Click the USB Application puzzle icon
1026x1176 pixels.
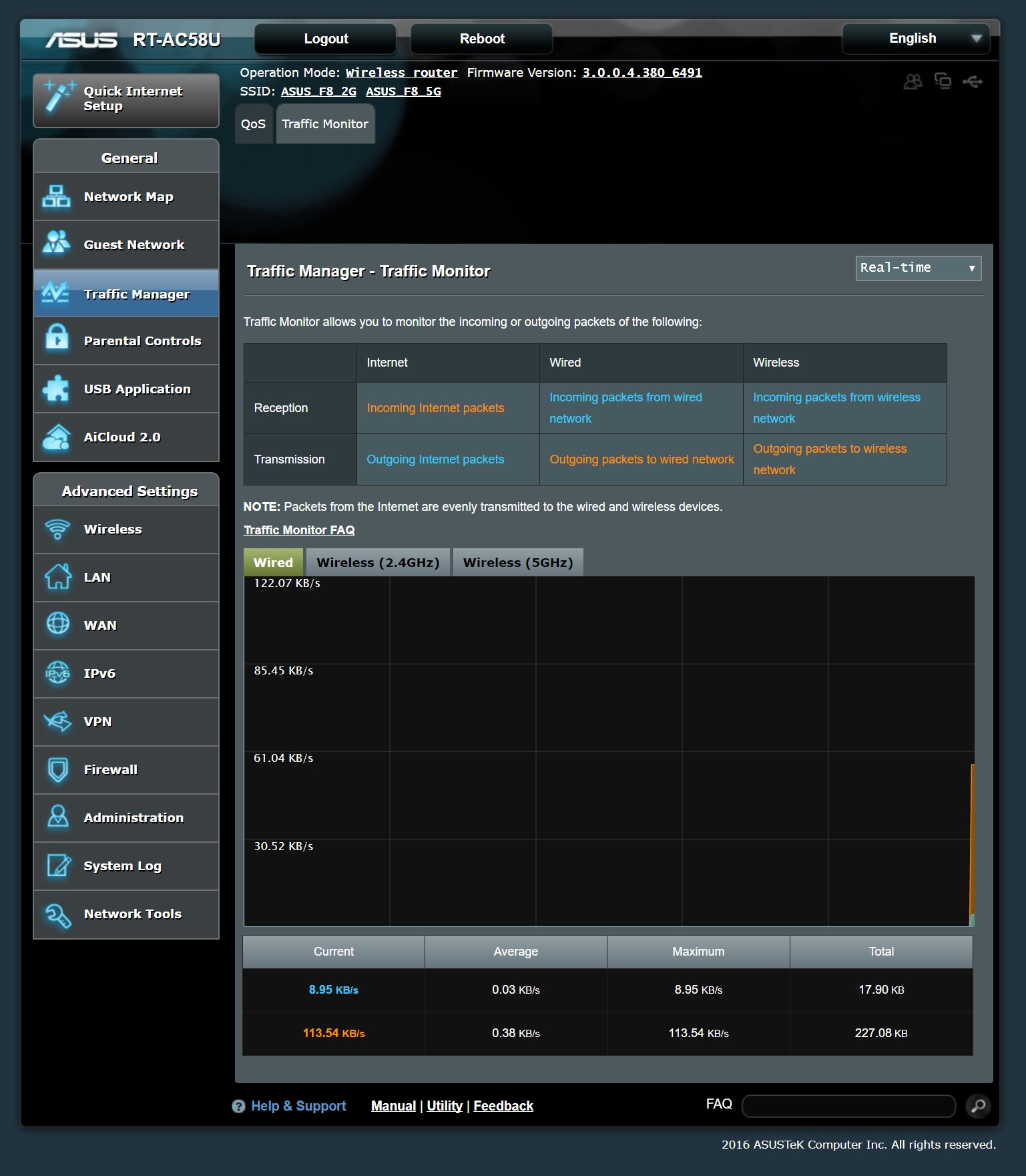pos(56,388)
